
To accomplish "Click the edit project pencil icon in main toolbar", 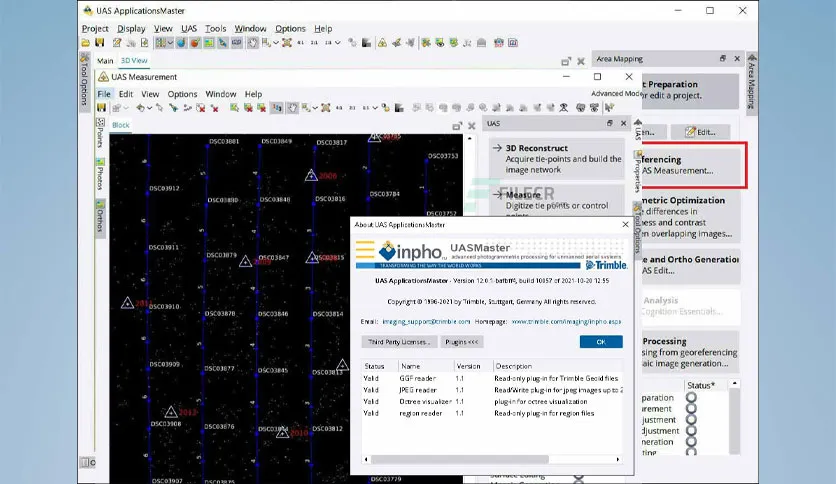I will (117, 43).
